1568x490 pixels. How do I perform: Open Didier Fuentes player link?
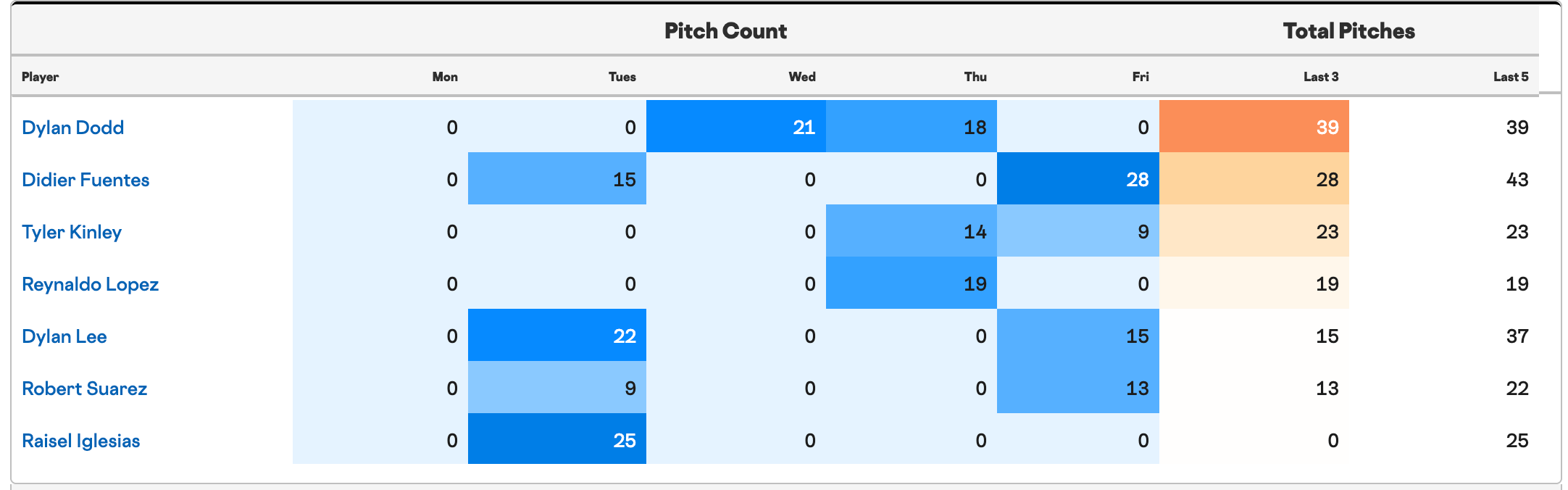(x=86, y=180)
